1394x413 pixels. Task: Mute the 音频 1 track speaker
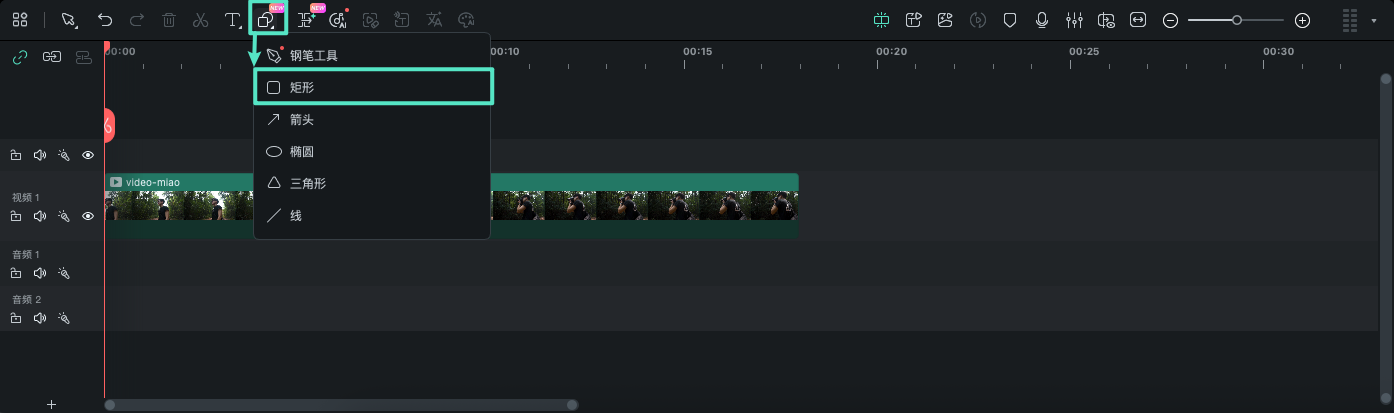pyautogui.click(x=40, y=273)
